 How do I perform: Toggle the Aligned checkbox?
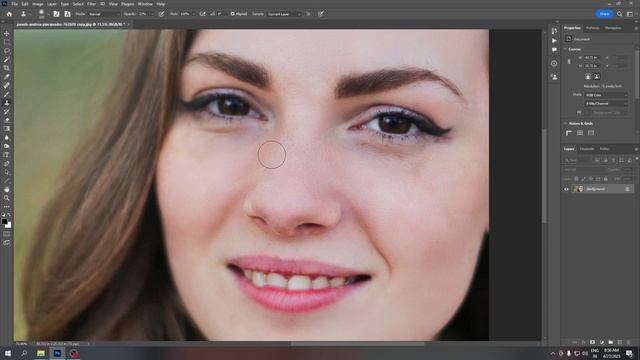click(233, 14)
